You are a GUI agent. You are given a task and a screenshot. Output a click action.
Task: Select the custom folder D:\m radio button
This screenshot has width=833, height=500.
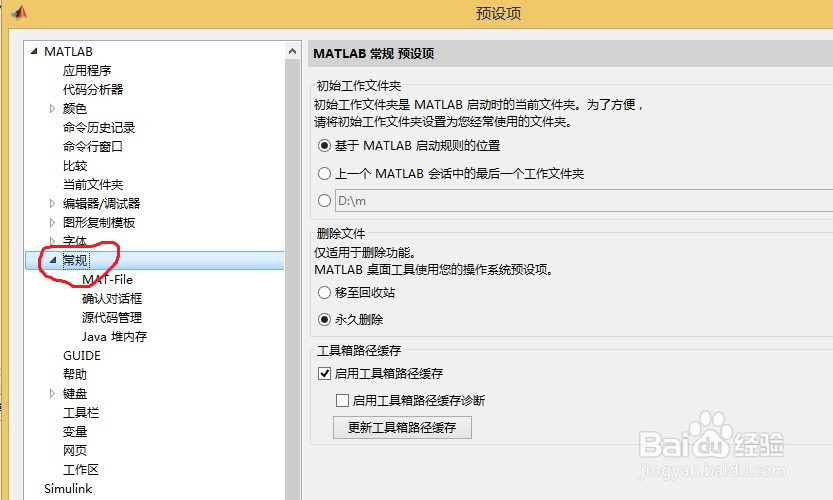[324, 201]
